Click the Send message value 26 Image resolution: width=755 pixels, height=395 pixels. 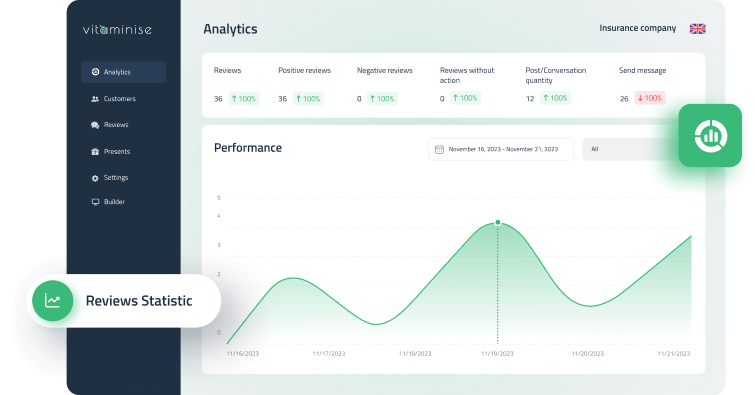point(624,99)
